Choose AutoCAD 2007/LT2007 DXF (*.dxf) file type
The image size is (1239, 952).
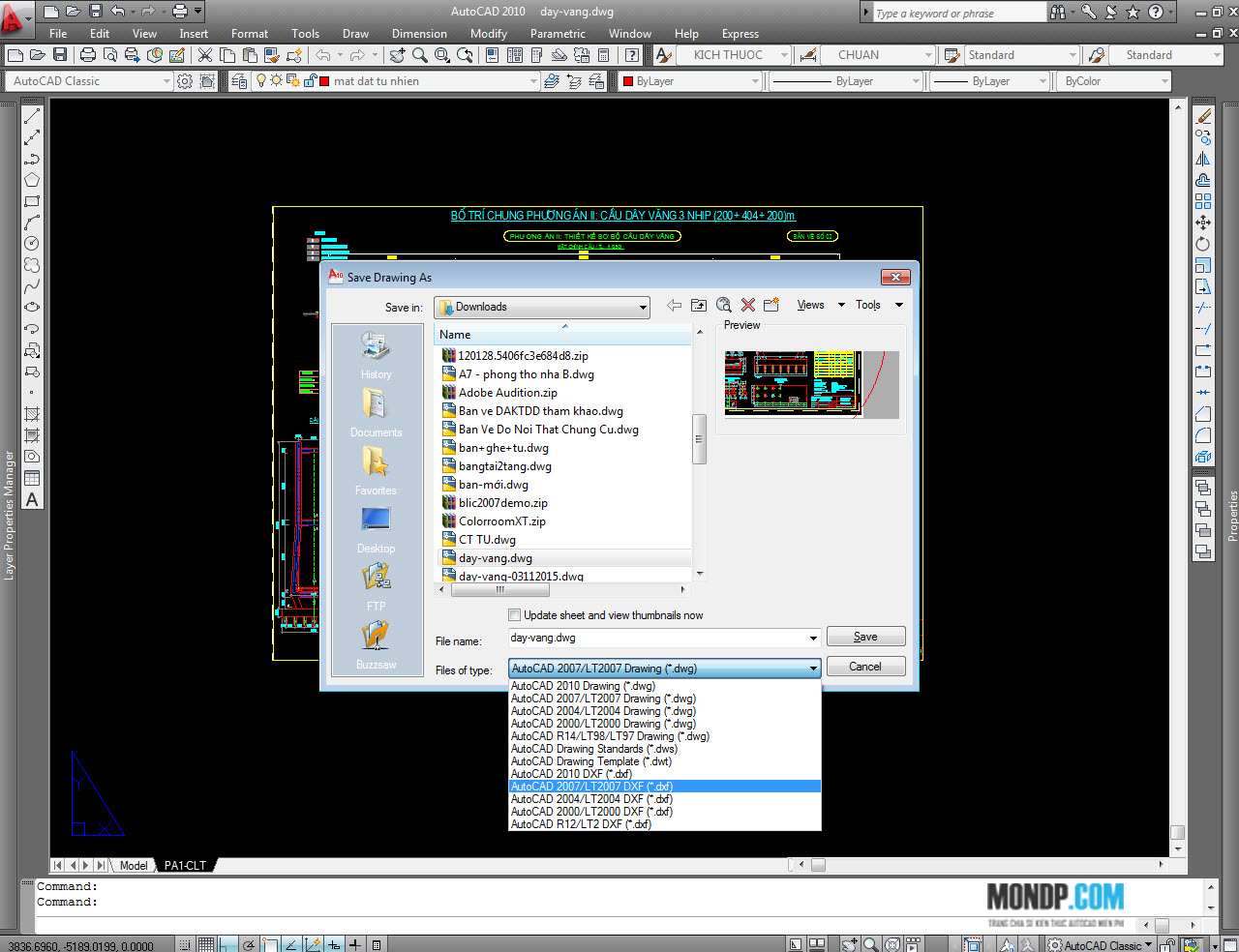tap(665, 787)
